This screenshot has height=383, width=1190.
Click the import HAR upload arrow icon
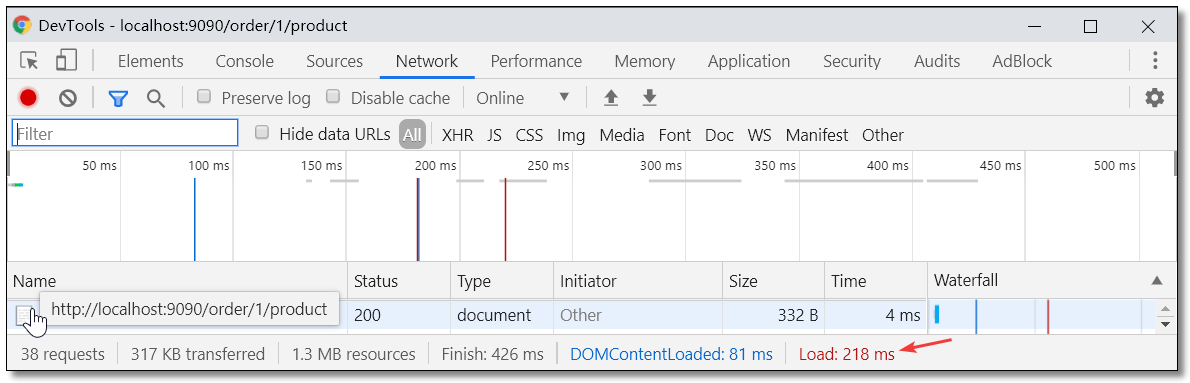pos(611,98)
